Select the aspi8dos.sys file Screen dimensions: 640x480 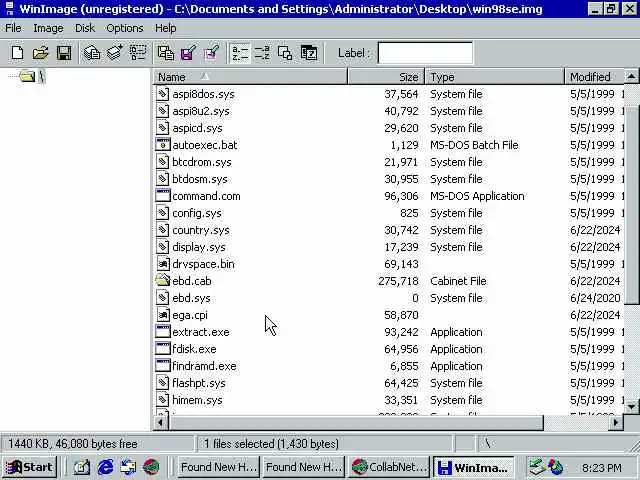pyautogui.click(x=203, y=94)
